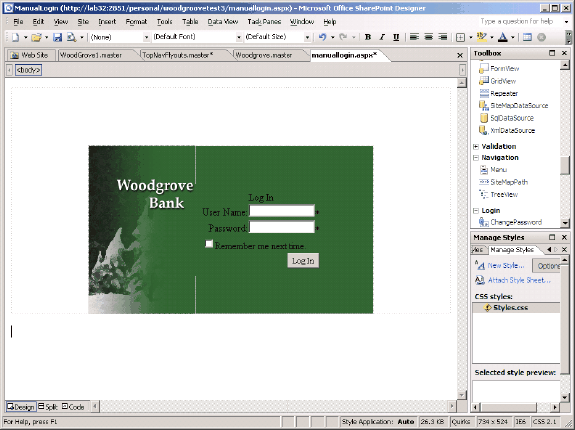Click the Highlight color icon

[x=481, y=37]
